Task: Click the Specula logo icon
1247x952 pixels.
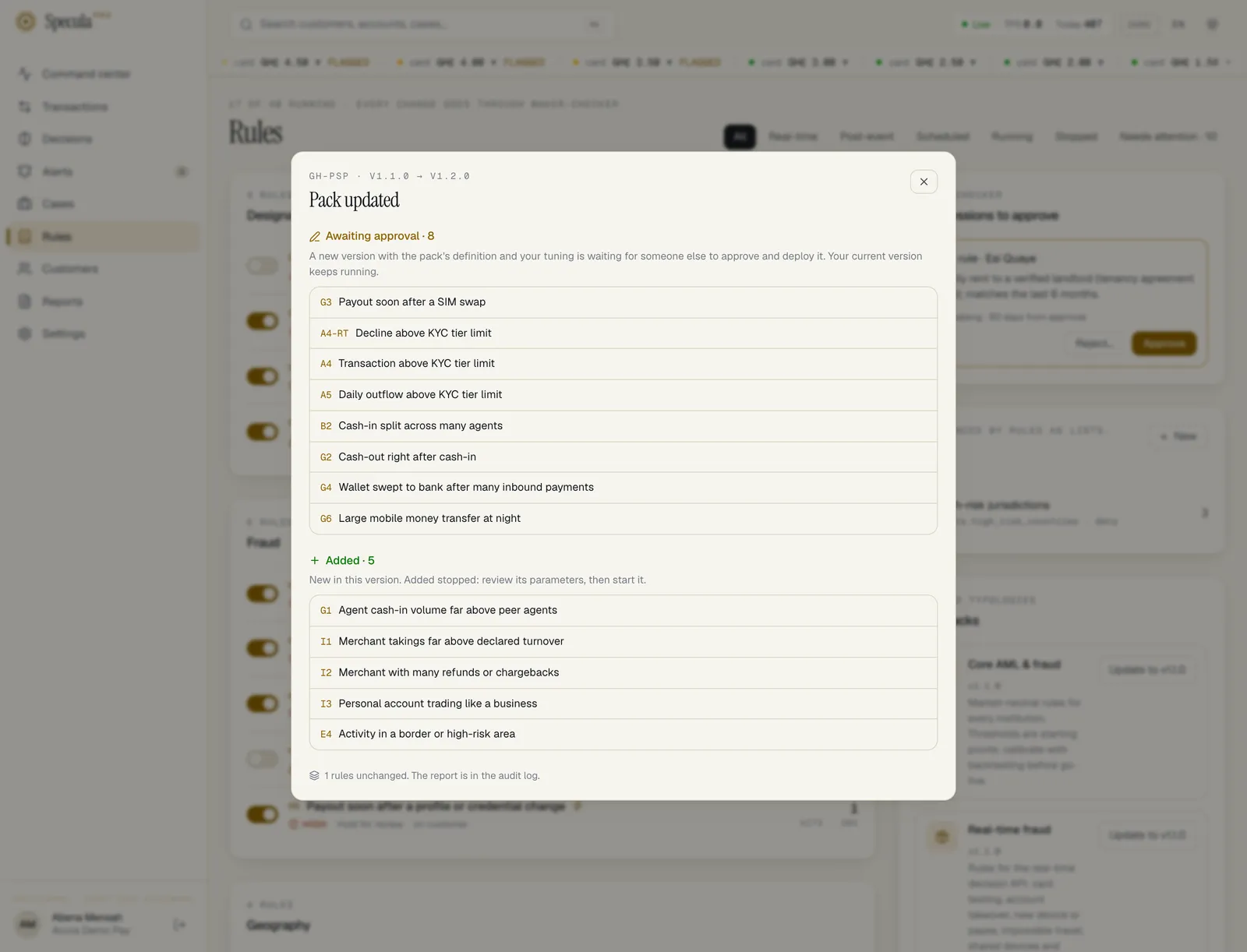Action: coord(26,22)
